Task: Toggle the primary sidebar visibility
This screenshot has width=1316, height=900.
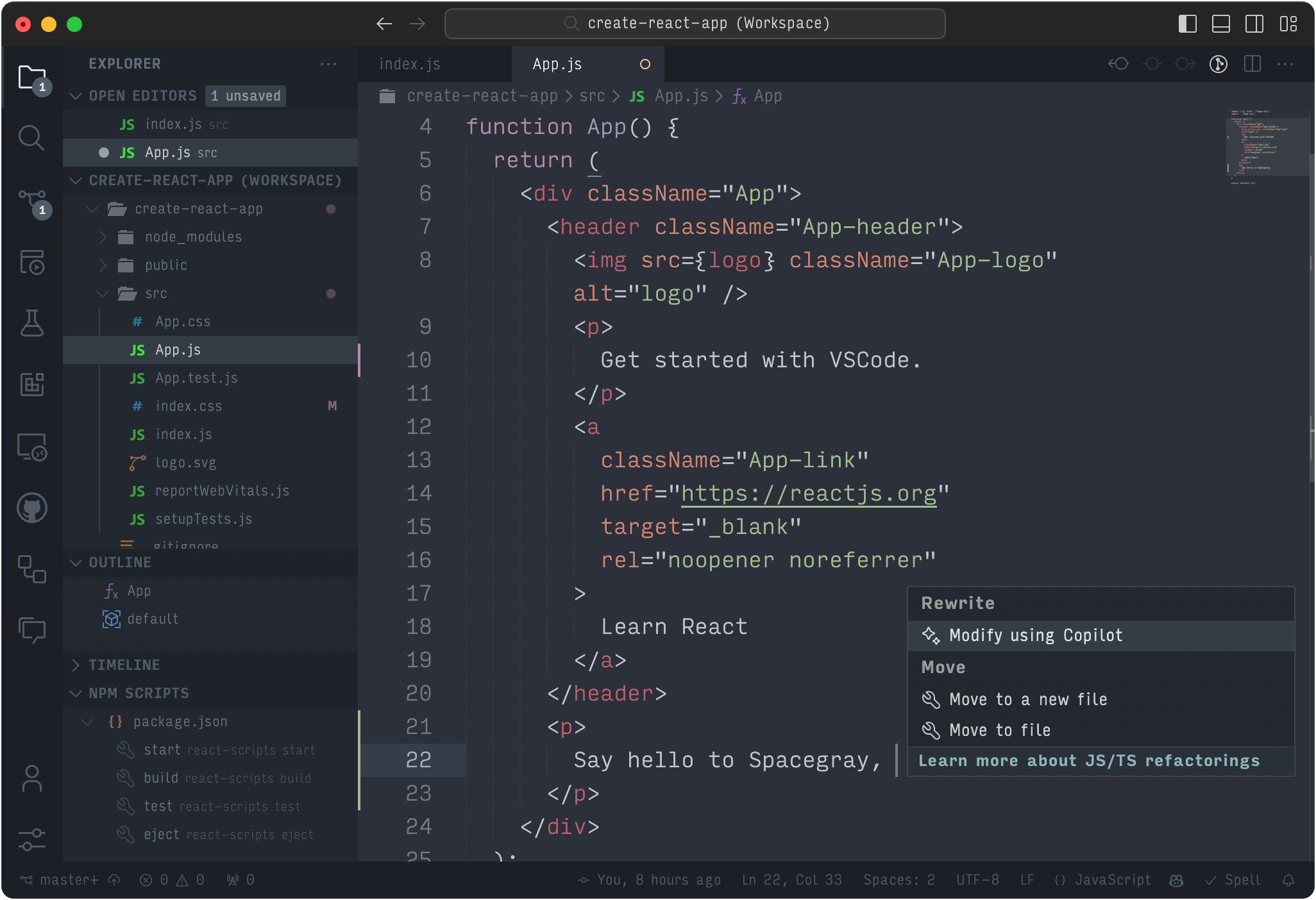Action: tap(1188, 24)
